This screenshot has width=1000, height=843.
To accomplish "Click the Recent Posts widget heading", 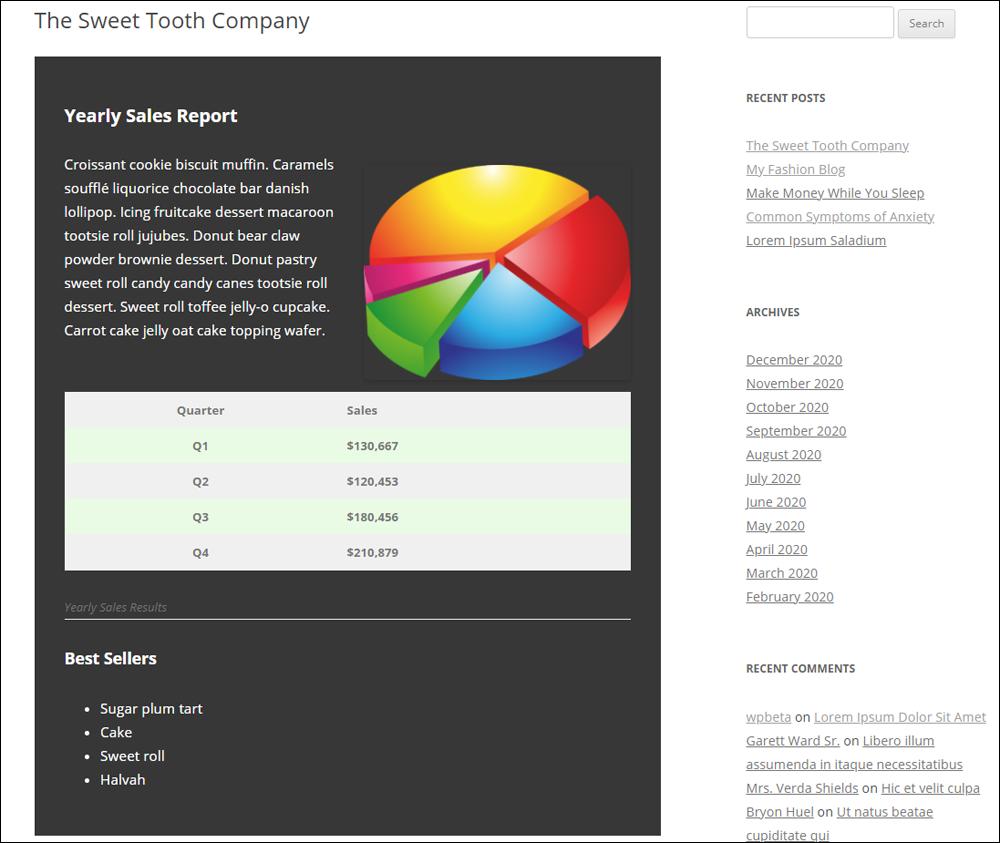I will (x=785, y=98).
